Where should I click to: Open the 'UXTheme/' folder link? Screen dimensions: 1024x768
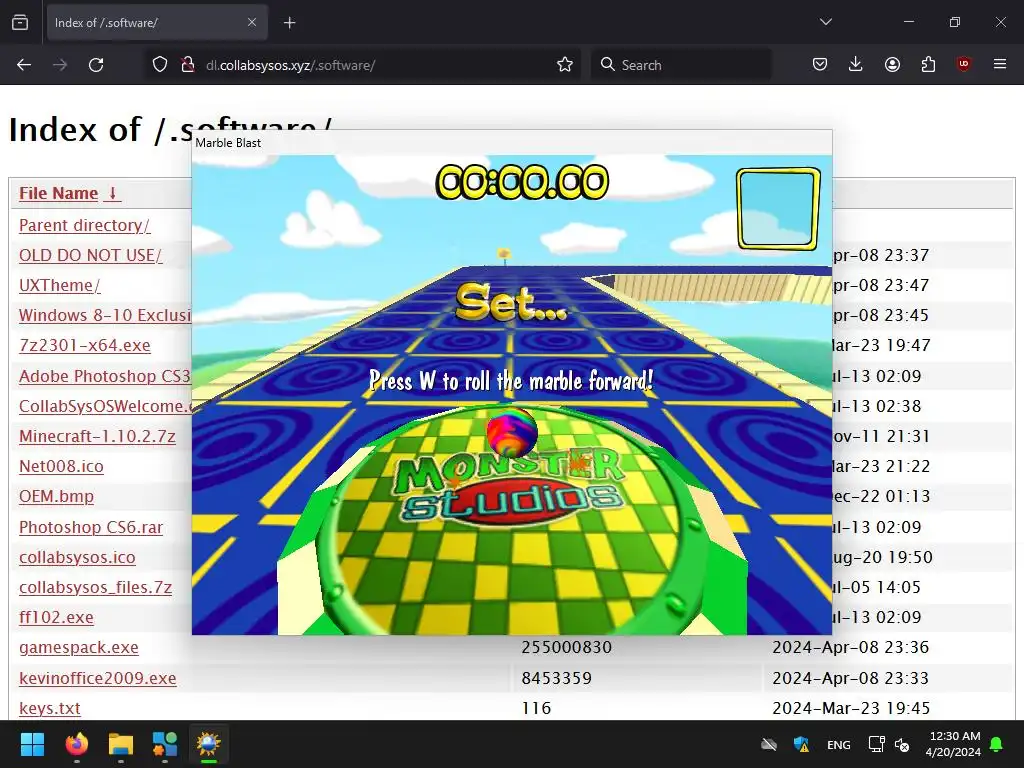tap(59, 285)
